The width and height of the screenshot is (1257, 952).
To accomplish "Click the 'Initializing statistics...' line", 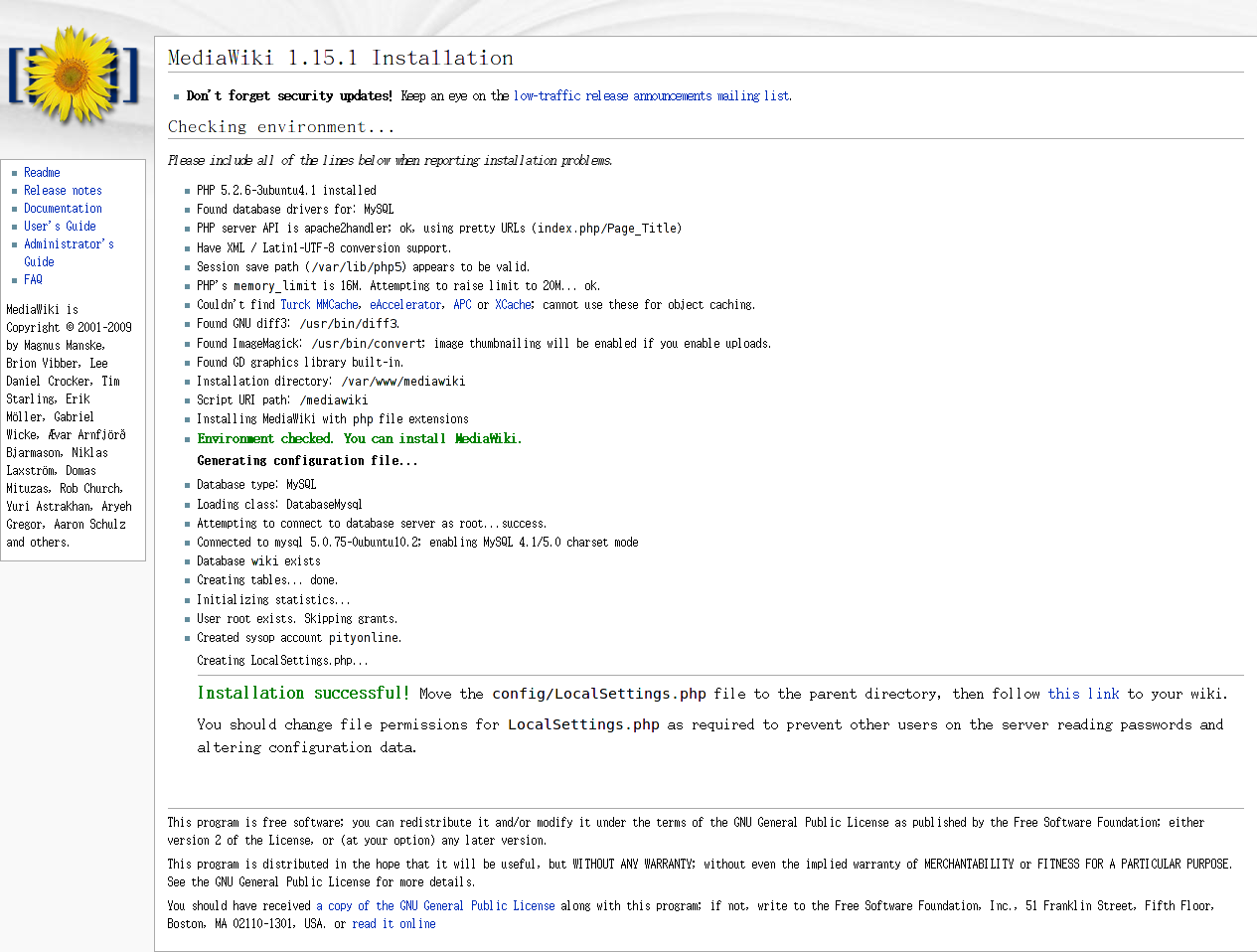I will 273,600.
